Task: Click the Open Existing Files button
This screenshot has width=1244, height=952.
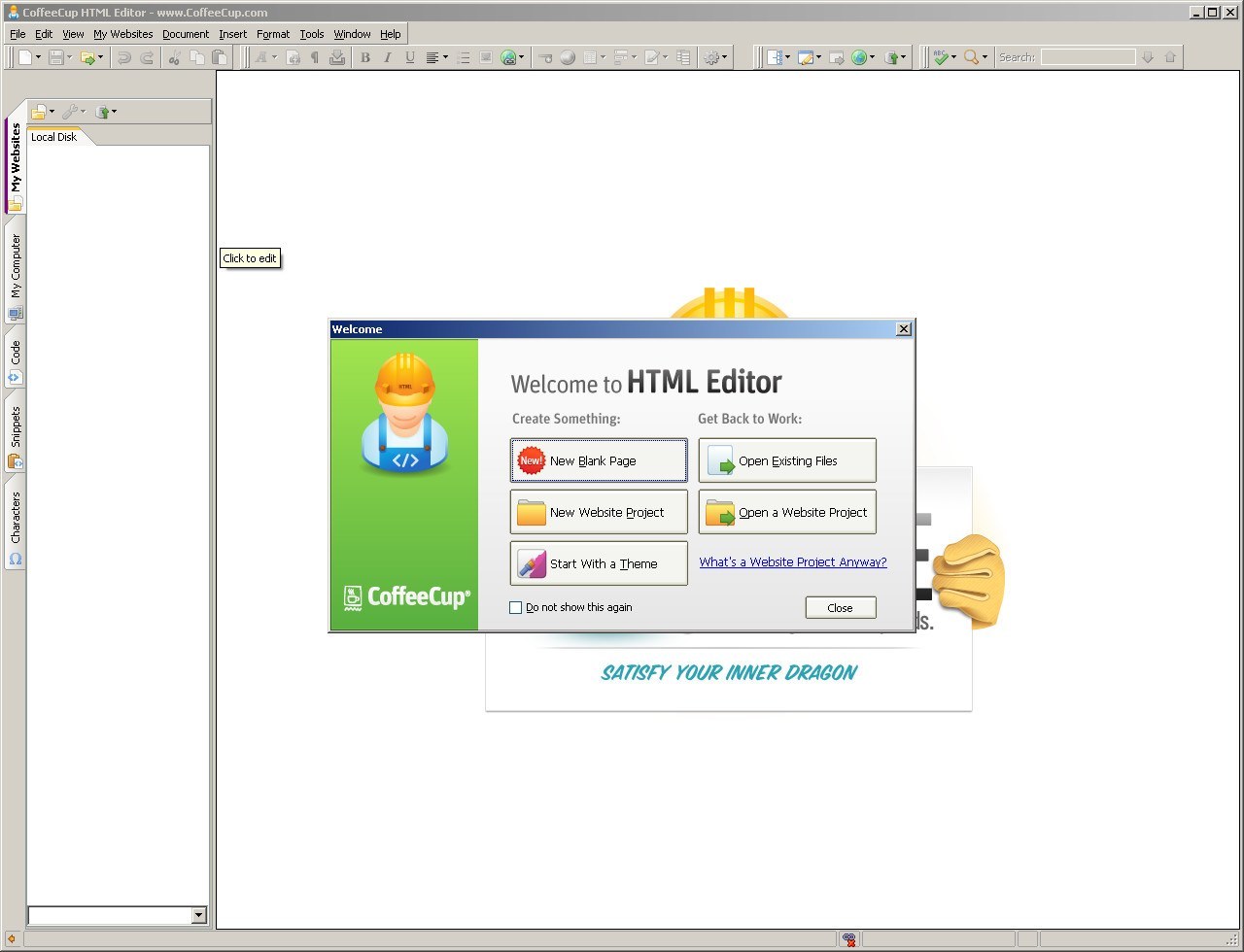Action: coord(787,460)
